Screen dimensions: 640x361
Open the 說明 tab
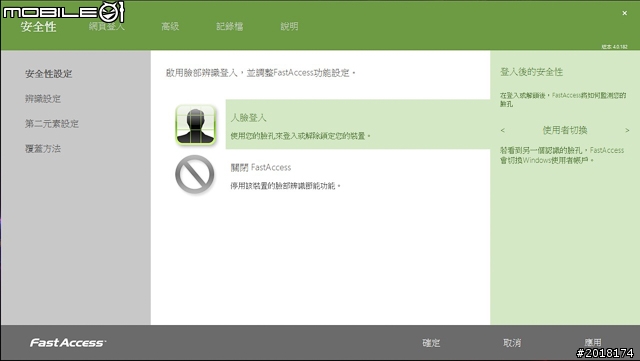coord(289,27)
